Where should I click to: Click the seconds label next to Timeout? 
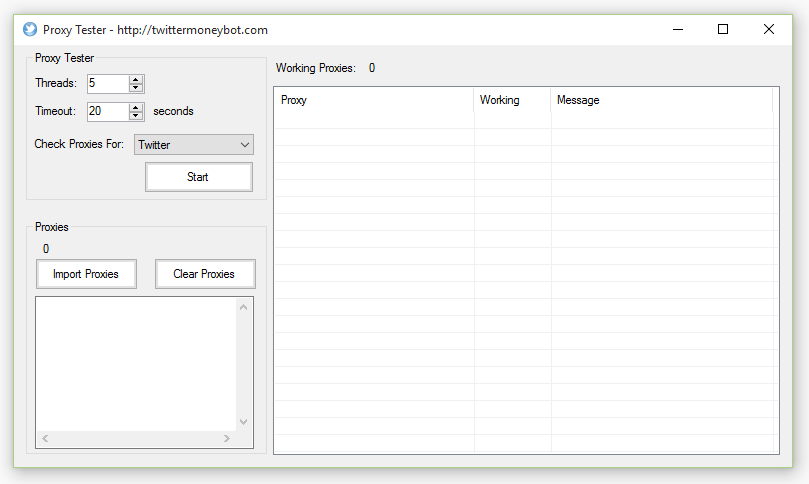[x=173, y=111]
